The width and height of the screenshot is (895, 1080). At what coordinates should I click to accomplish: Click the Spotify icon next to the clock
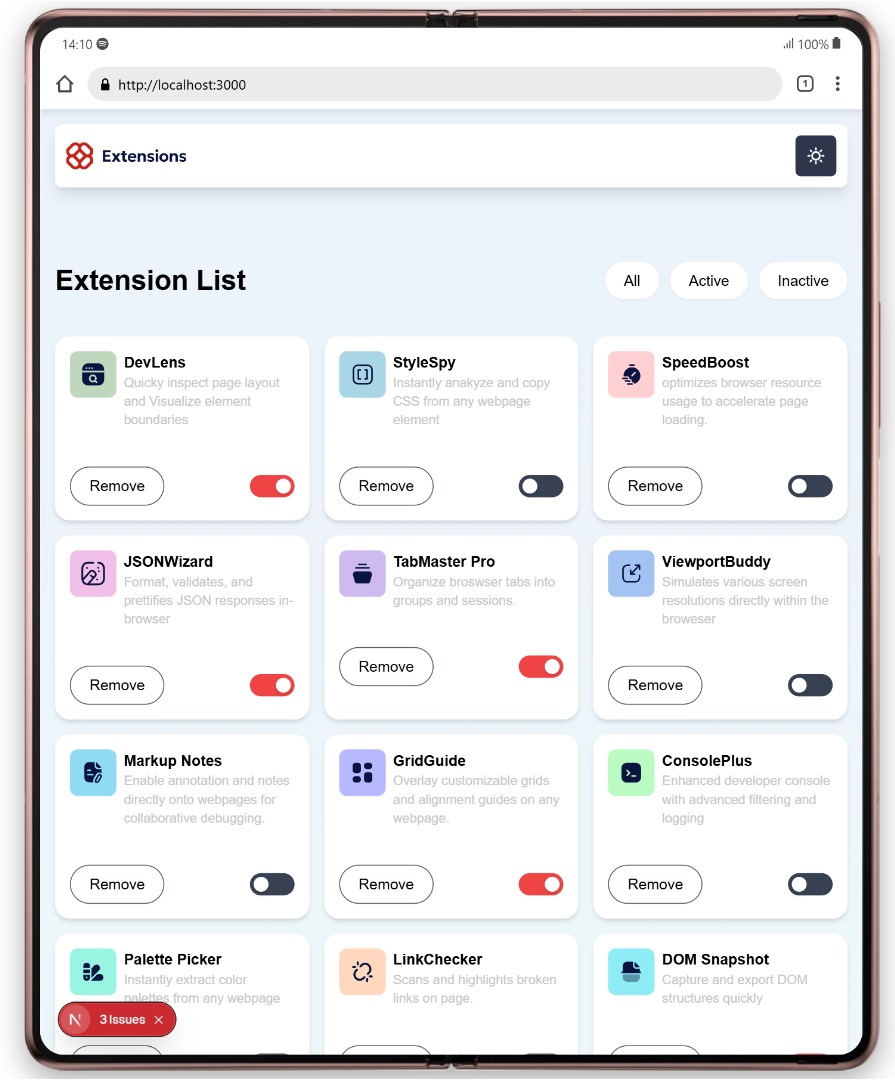(x=103, y=44)
